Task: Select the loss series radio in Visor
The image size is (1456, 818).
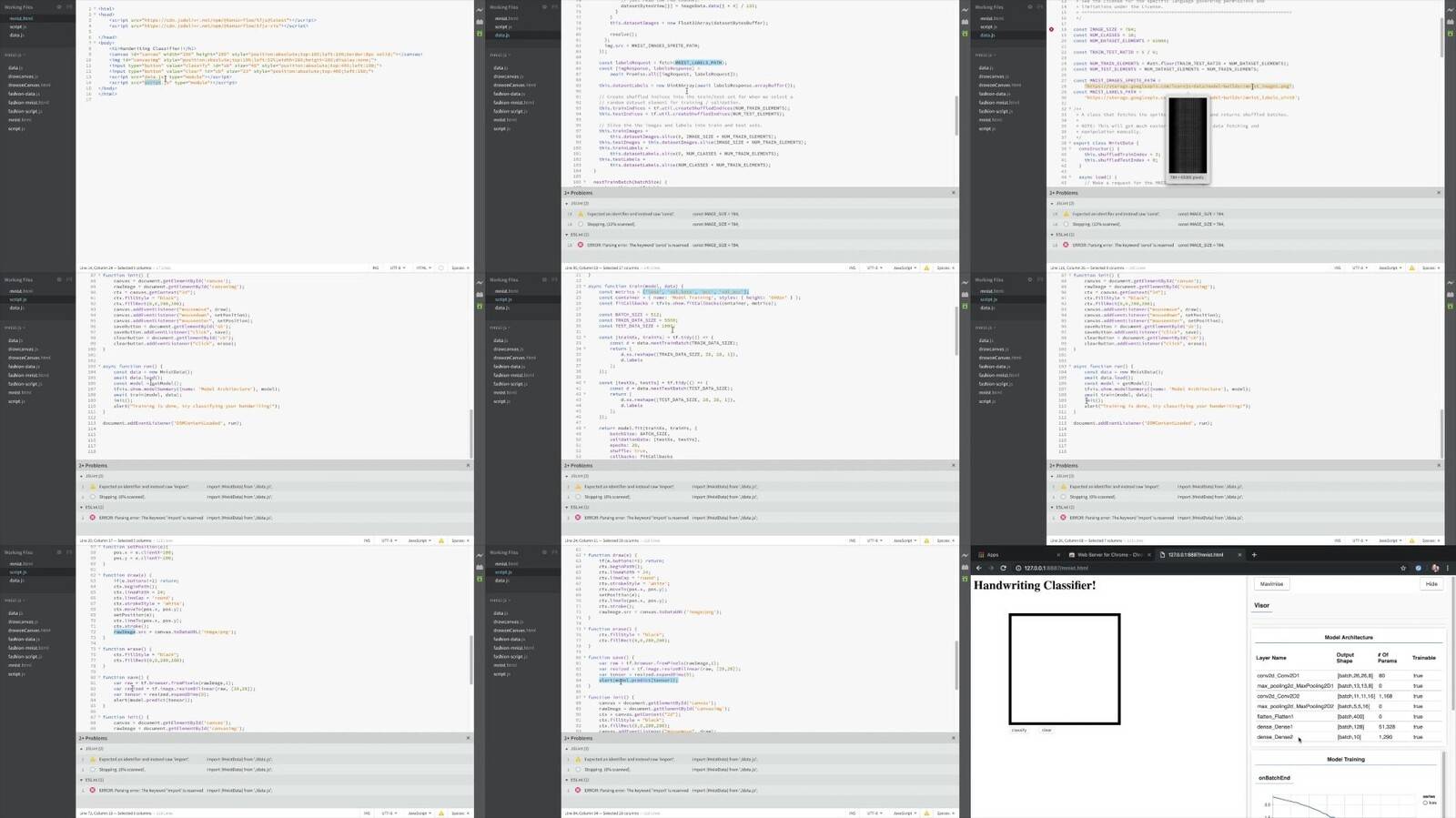Action: click(x=1426, y=803)
